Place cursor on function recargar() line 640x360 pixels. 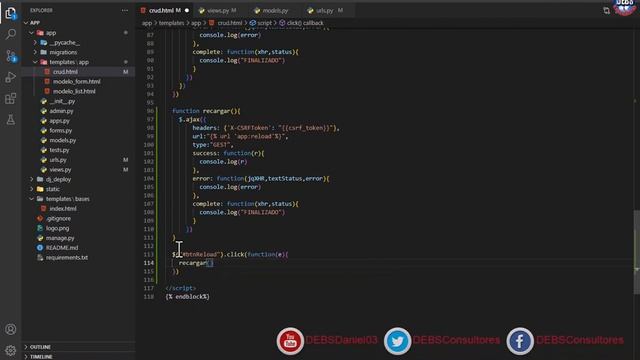pos(206,111)
